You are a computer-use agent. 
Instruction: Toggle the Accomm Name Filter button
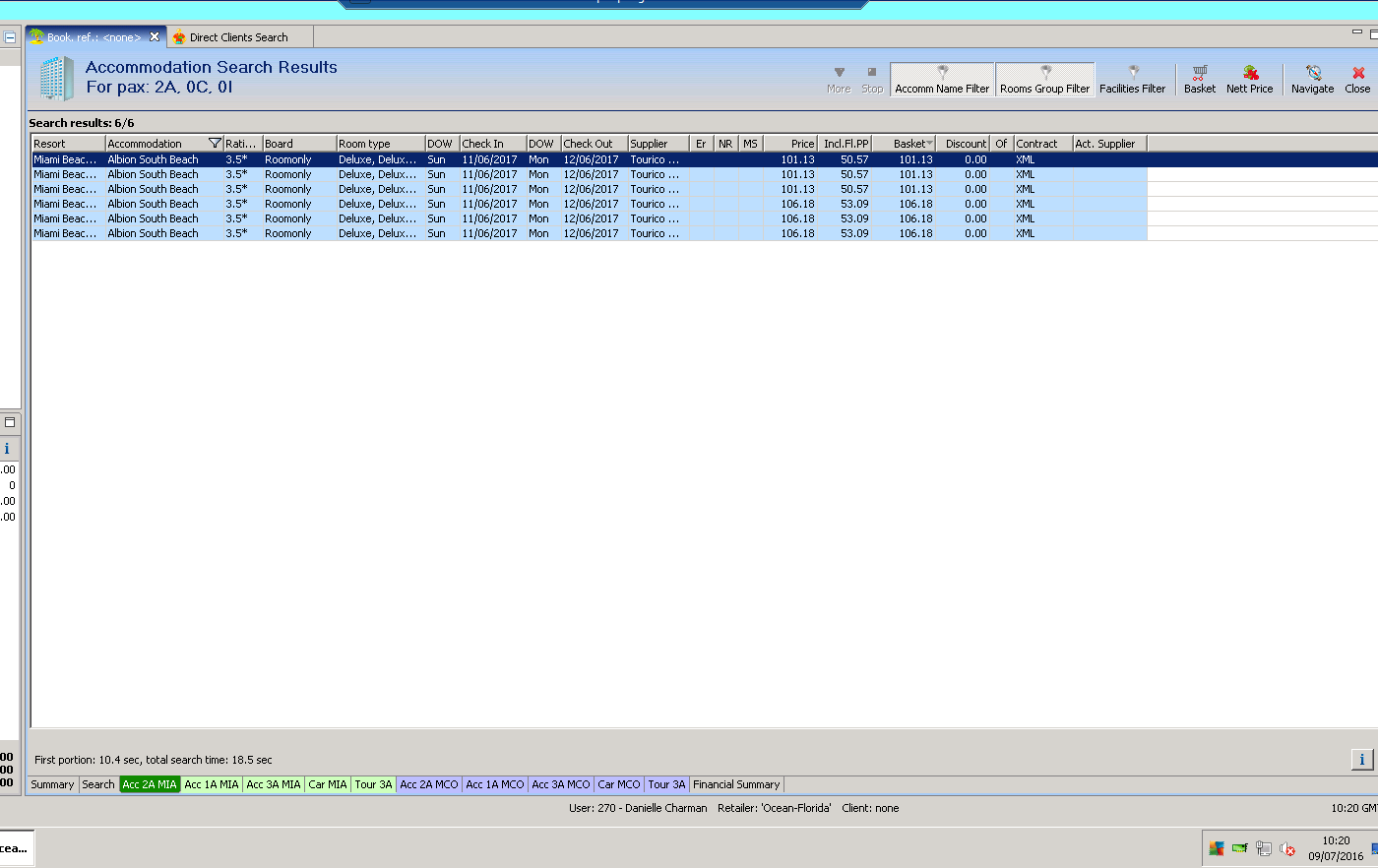(942, 79)
